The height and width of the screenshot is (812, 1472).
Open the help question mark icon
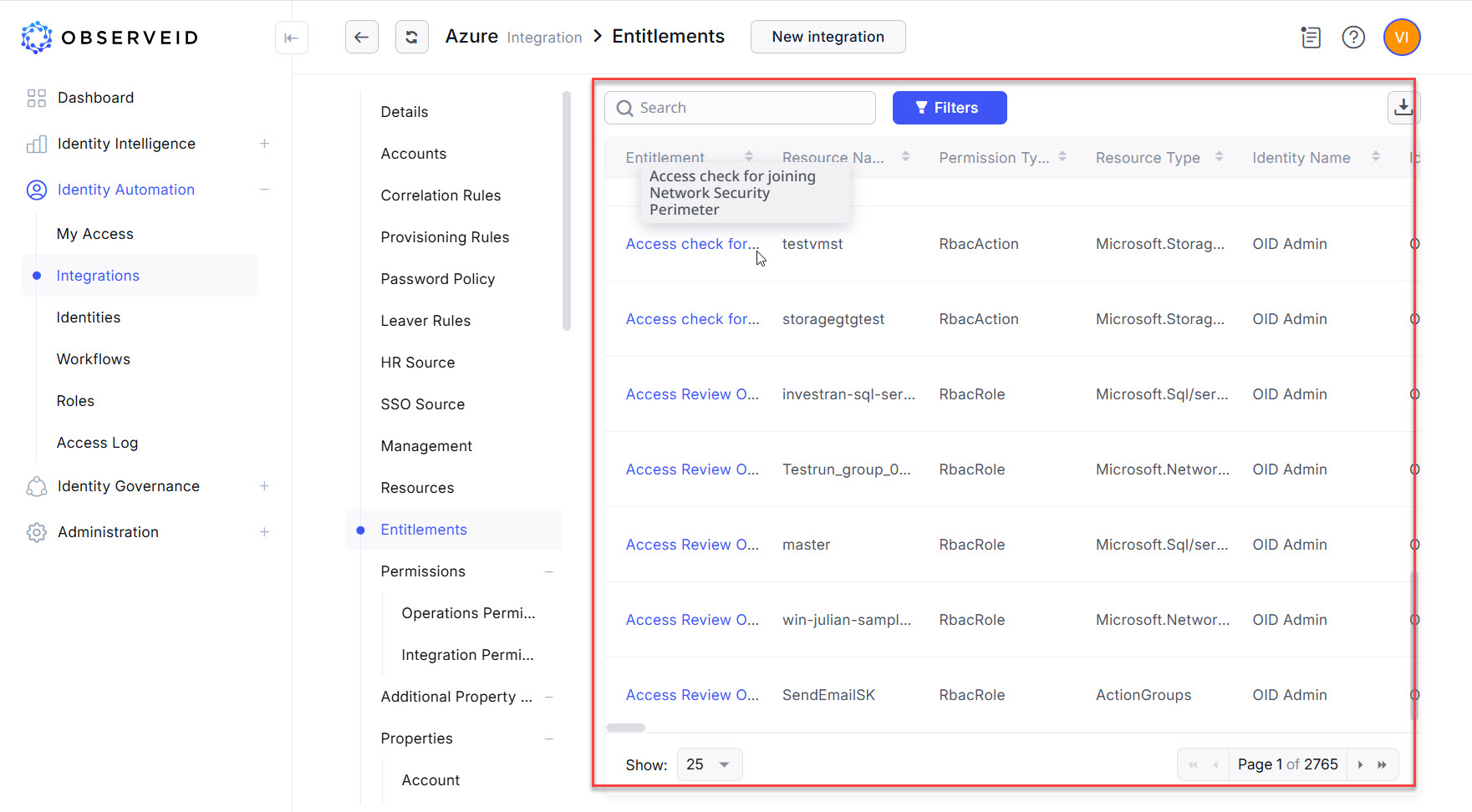[1352, 38]
